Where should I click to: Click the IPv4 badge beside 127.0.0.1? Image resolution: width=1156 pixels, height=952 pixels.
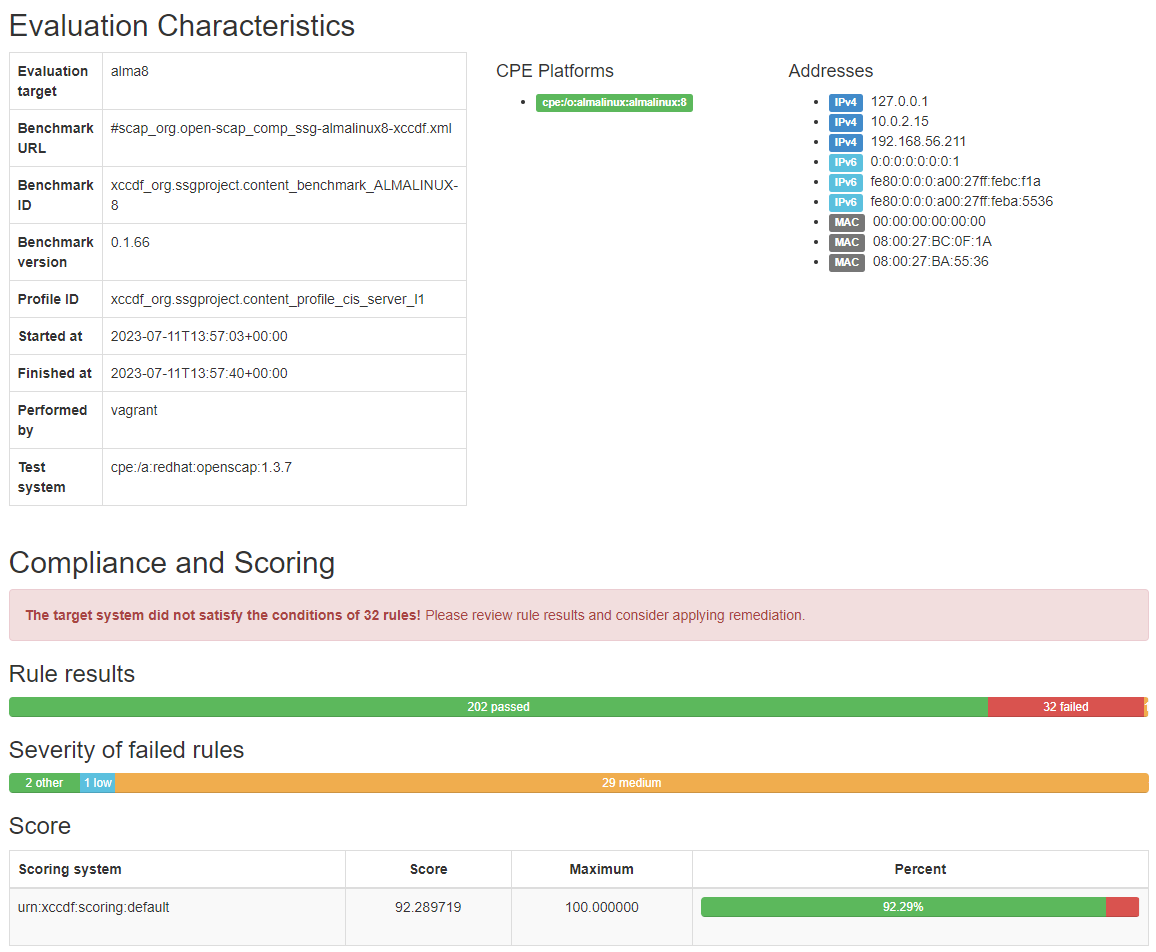846,103
